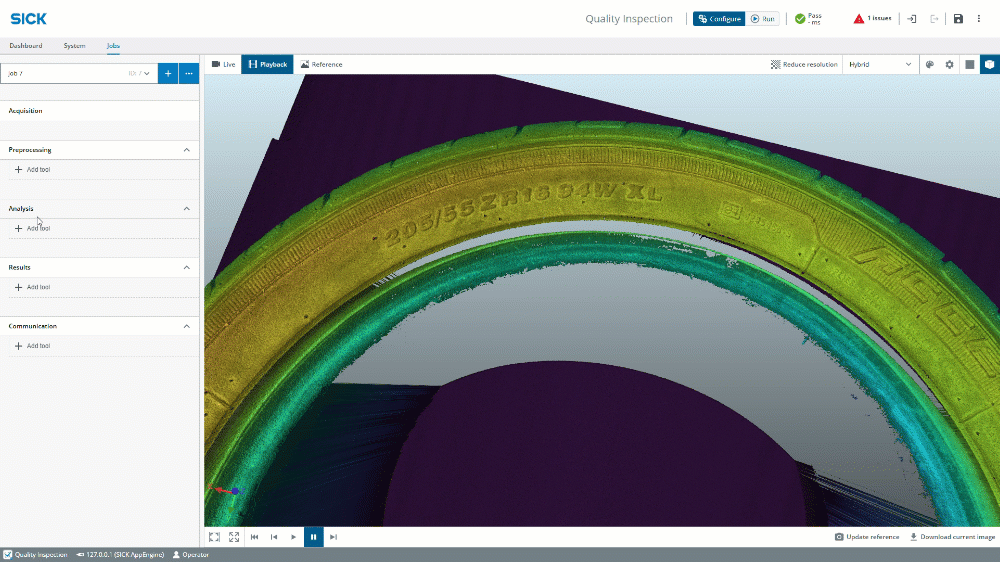Switch to Run mode
Image resolution: width=1000 pixels, height=562 pixels.
763,19
